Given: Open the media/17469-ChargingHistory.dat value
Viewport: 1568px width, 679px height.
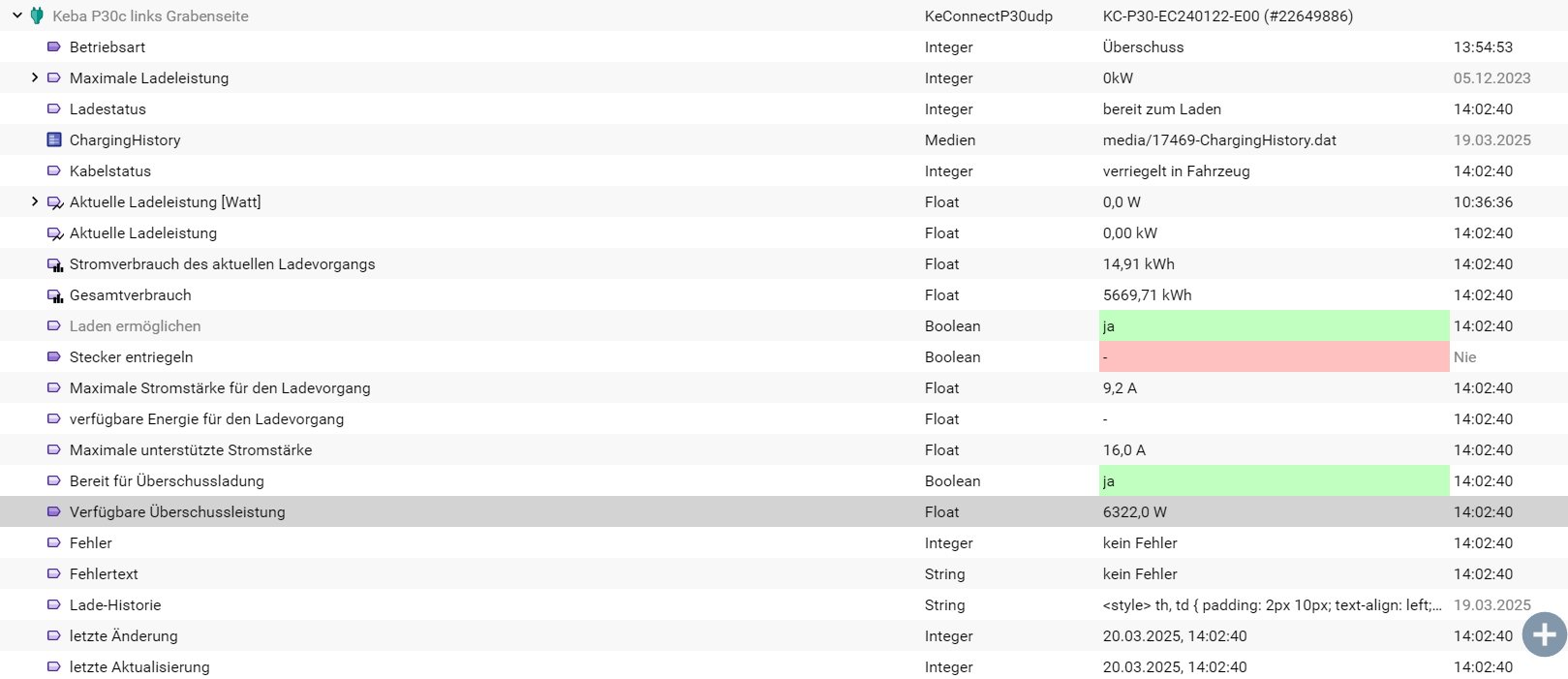Looking at the screenshot, I should tap(1219, 139).
